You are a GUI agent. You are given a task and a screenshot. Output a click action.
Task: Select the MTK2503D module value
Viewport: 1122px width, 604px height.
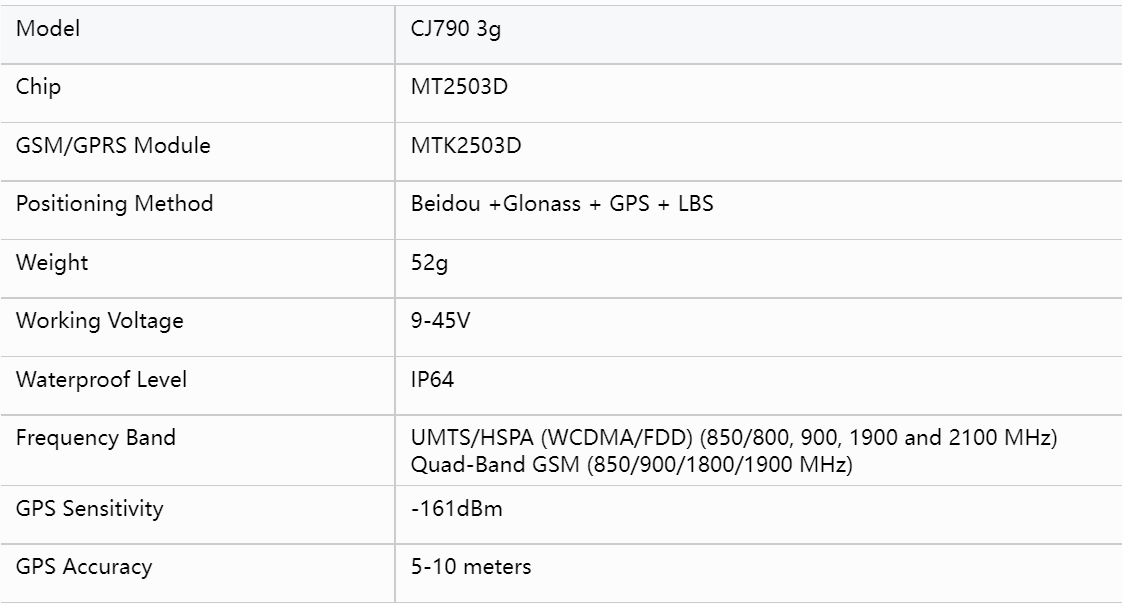466,146
